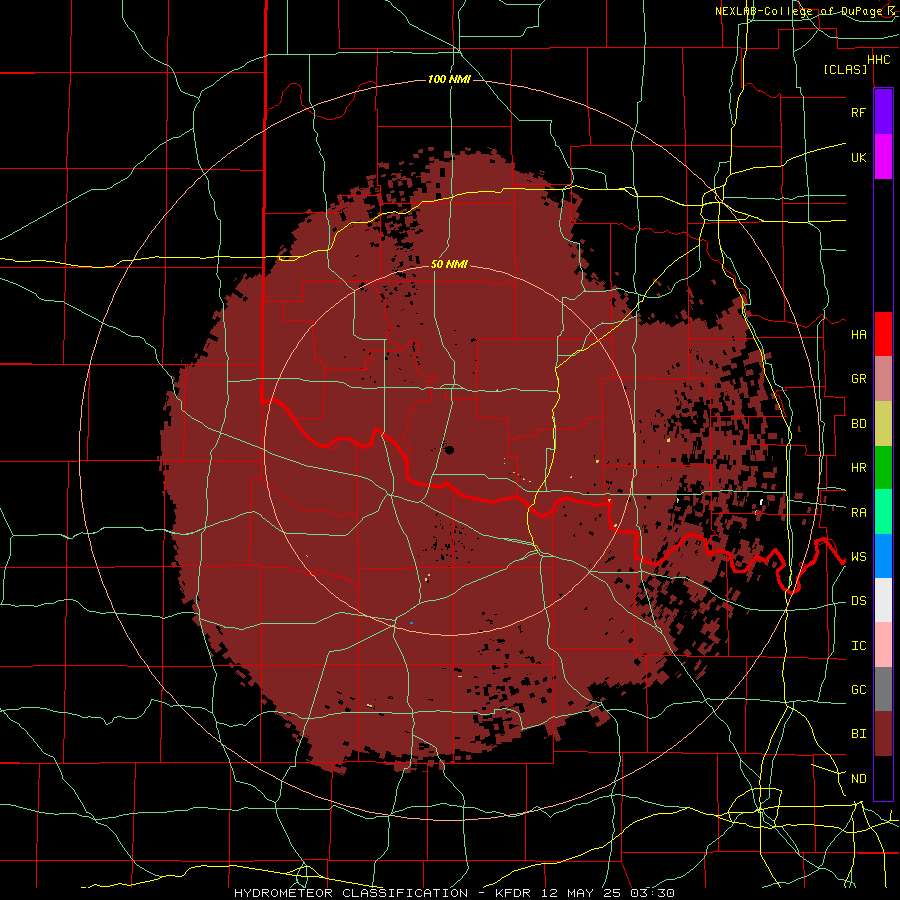Click the ND black legend swatch
Image resolution: width=900 pixels, height=900 pixels.
883,778
